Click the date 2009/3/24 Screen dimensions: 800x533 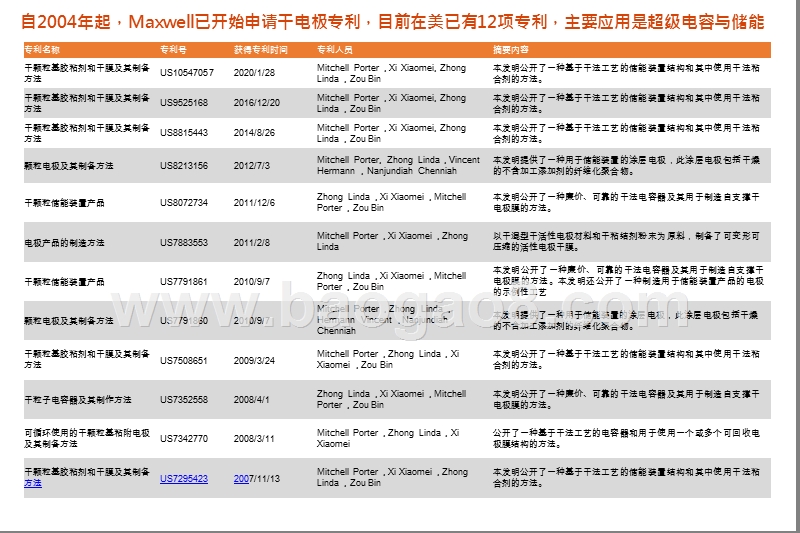pos(254,360)
